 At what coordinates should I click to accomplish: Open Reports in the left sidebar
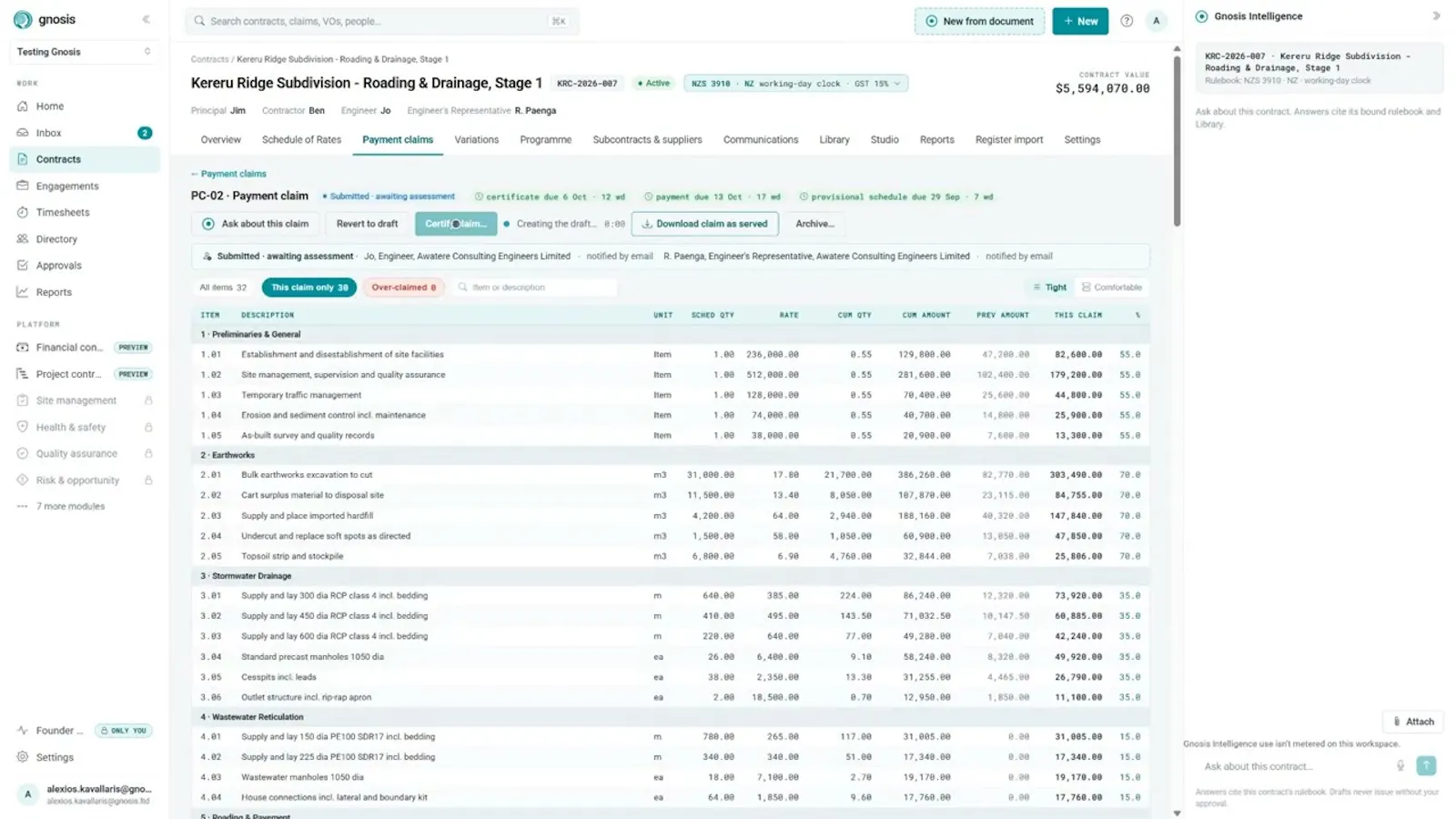(85, 292)
